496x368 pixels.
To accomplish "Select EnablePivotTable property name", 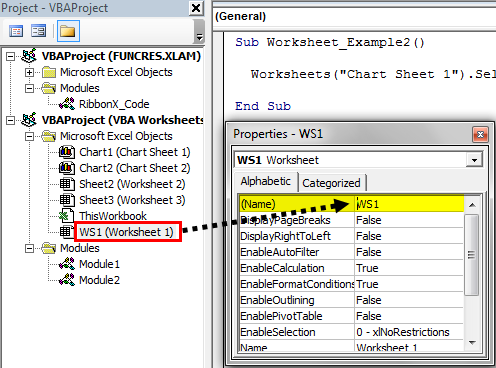I will click(297, 316).
